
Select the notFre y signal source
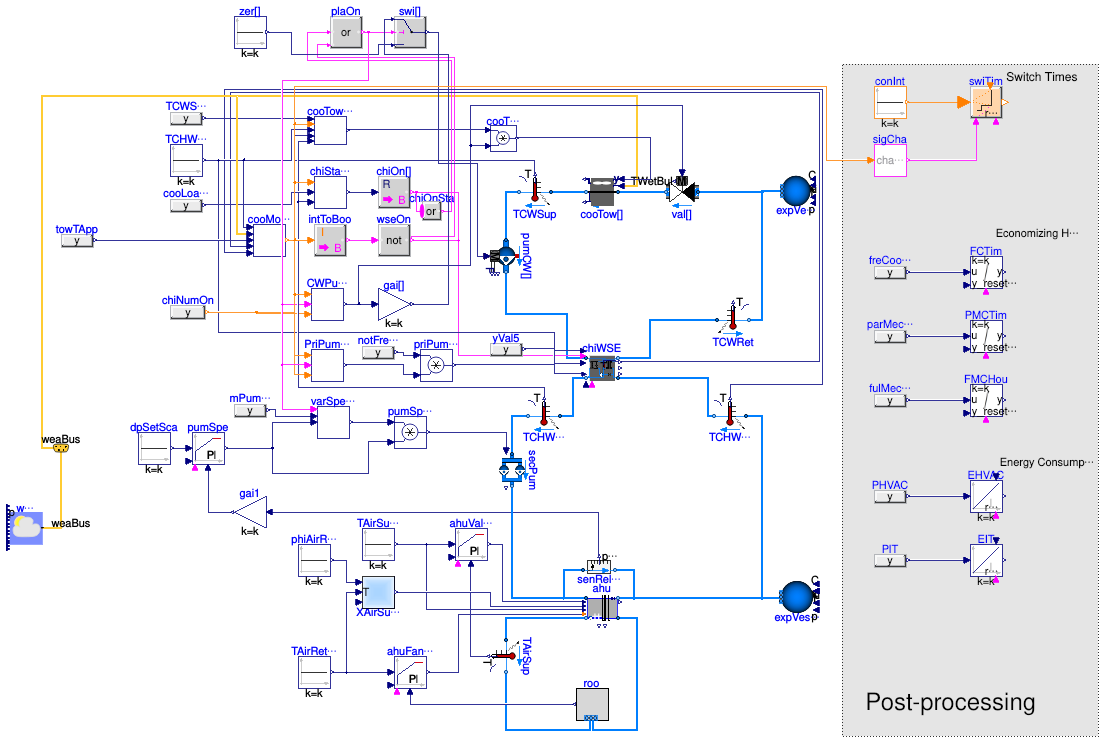click(378, 352)
